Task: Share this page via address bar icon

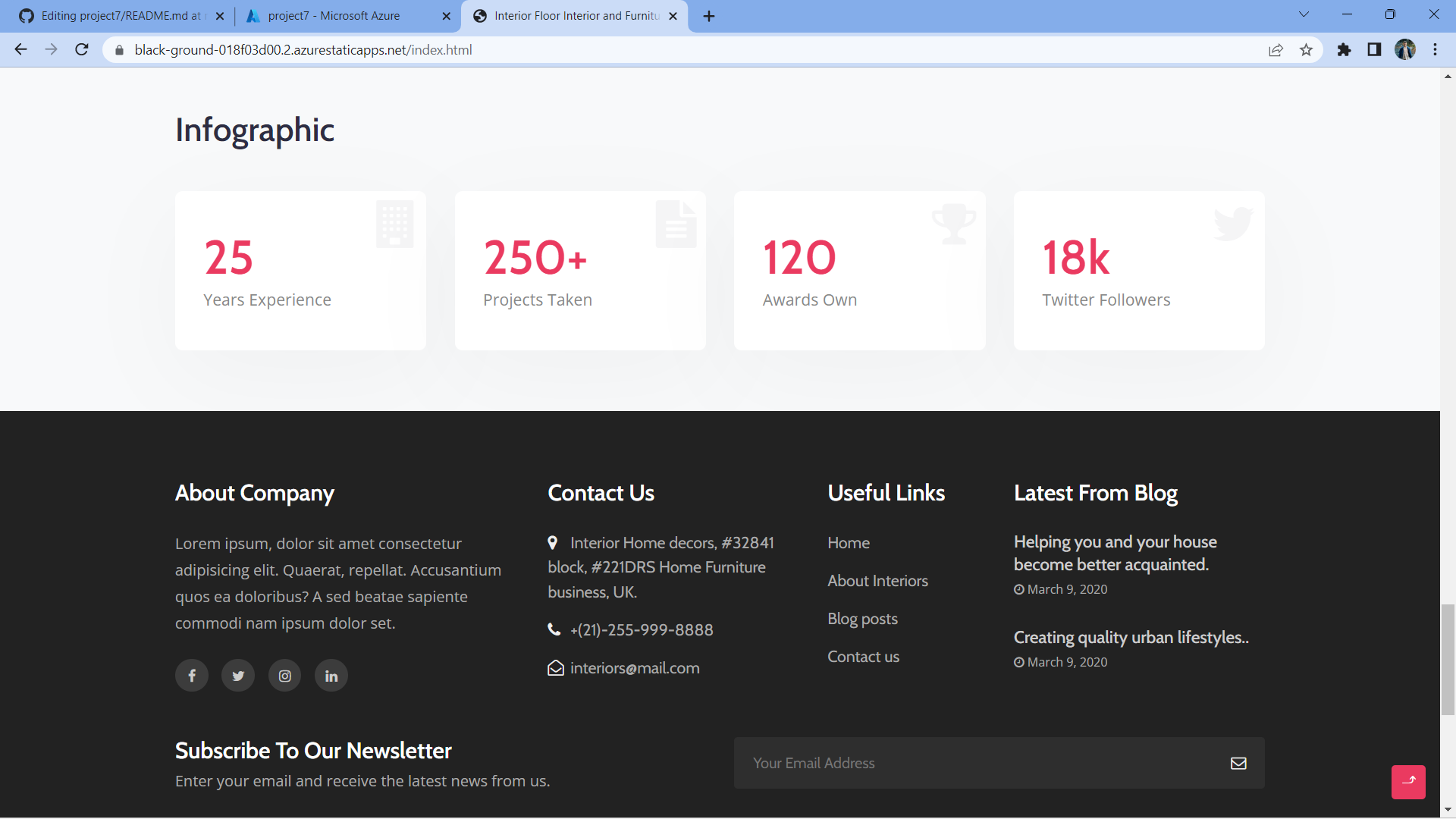Action: point(1276,50)
